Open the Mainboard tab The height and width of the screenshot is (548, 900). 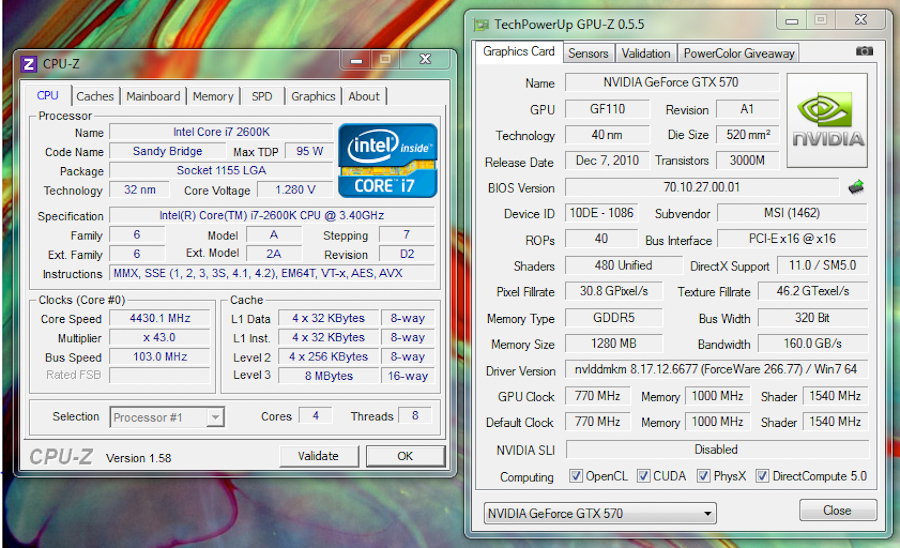153,96
